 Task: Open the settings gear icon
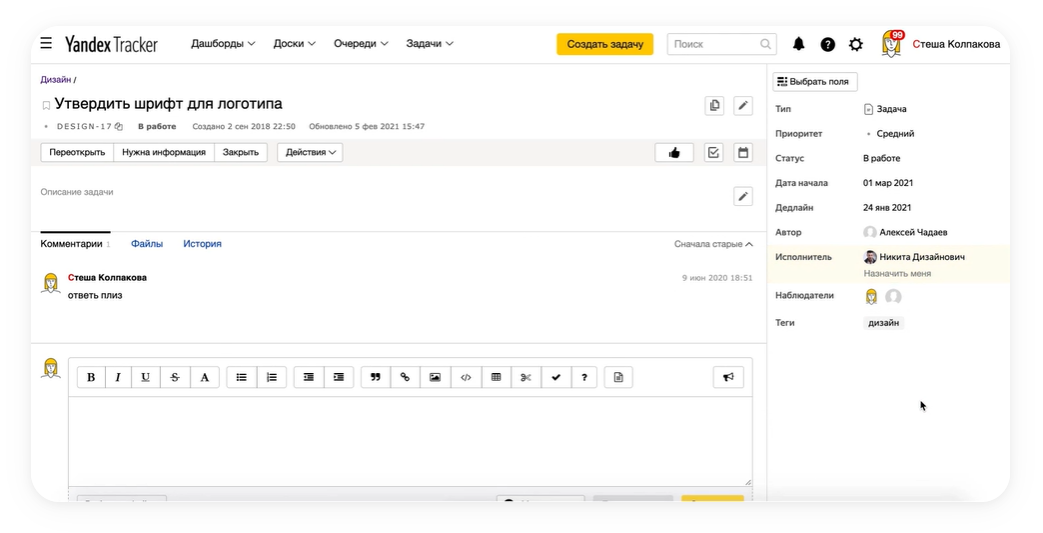tap(856, 44)
